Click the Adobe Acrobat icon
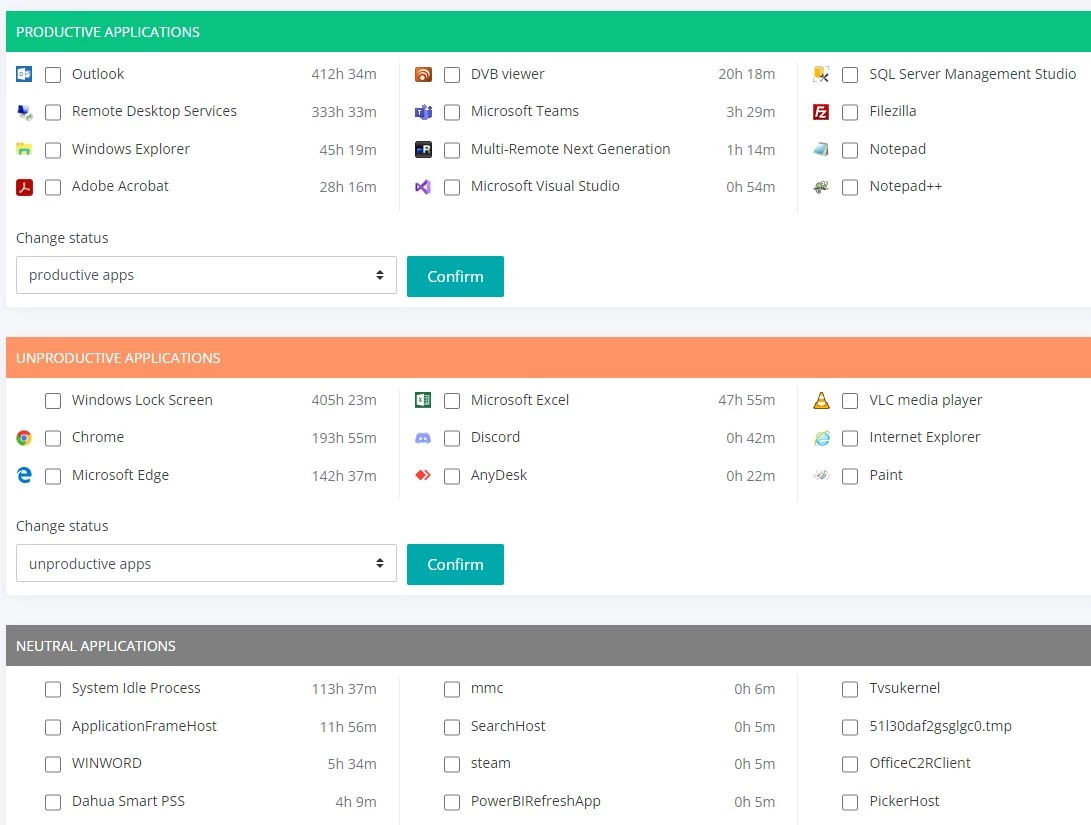The image size is (1091, 825). tap(24, 186)
